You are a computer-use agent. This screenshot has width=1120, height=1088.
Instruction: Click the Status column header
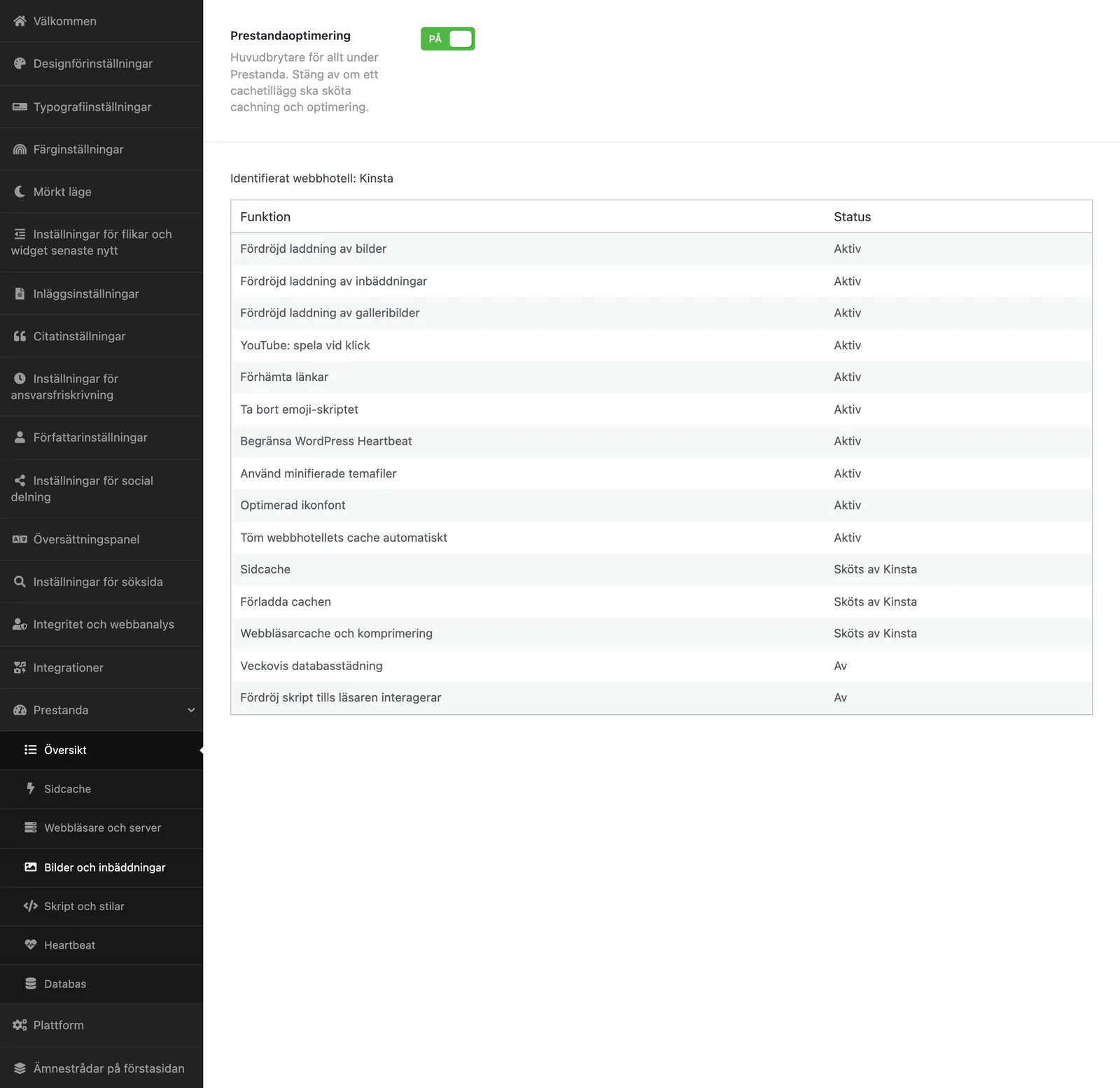point(852,217)
